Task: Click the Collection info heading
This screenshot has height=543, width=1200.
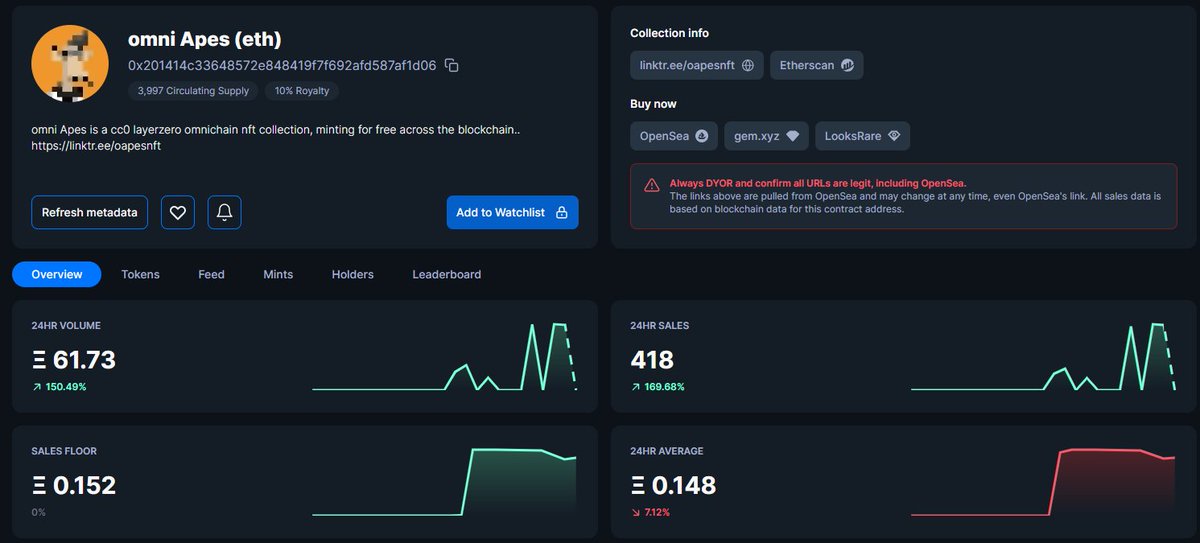Action: tap(670, 33)
